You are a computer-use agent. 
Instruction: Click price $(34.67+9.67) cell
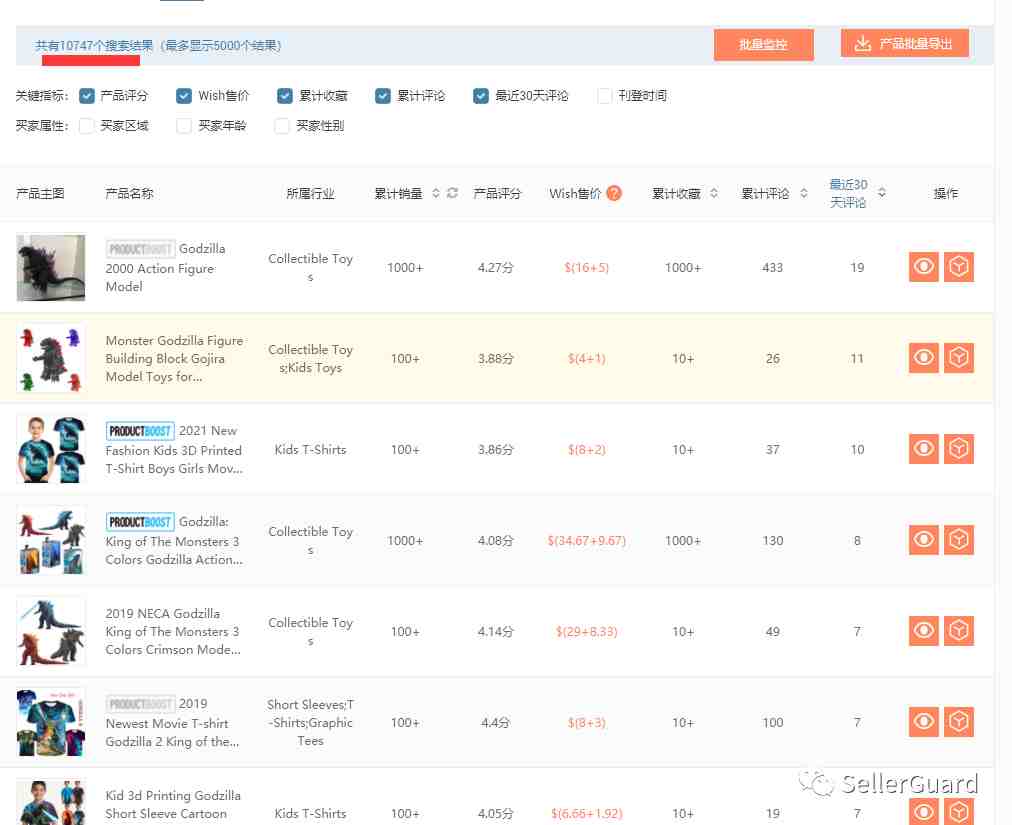[587, 540]
